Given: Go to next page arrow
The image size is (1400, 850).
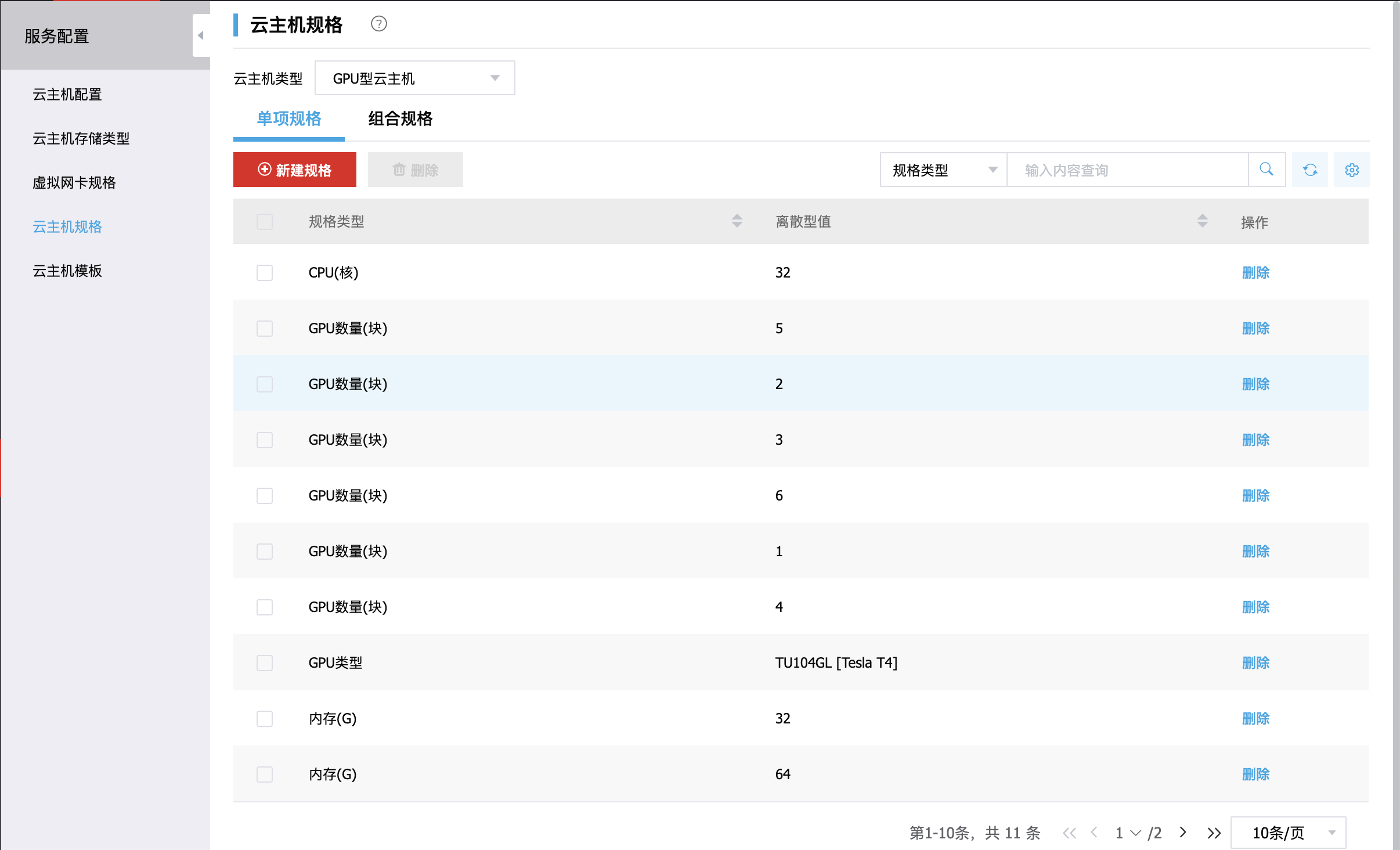Looking at the screenshot, I should [1183, 833].
